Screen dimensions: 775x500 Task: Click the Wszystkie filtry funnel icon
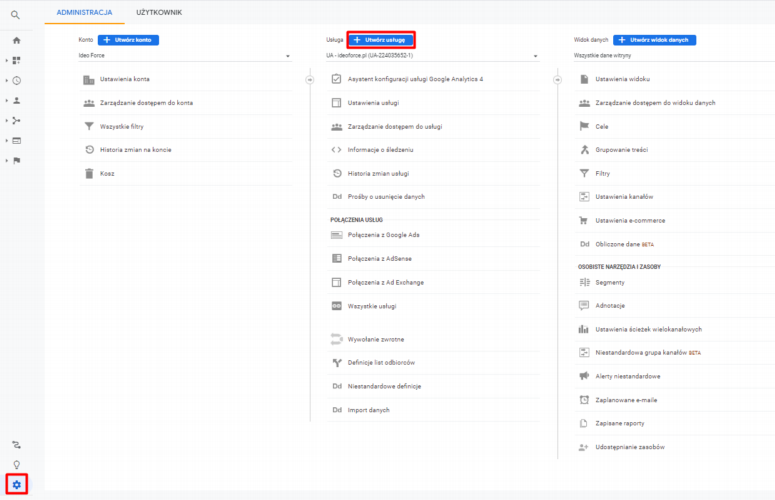point(89,127)
